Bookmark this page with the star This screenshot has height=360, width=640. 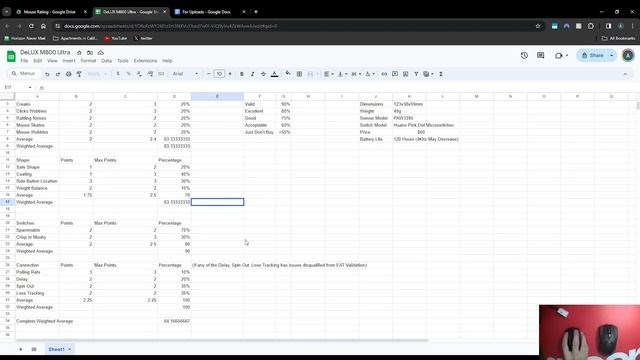pyautogui.click(x=538, y=26)
